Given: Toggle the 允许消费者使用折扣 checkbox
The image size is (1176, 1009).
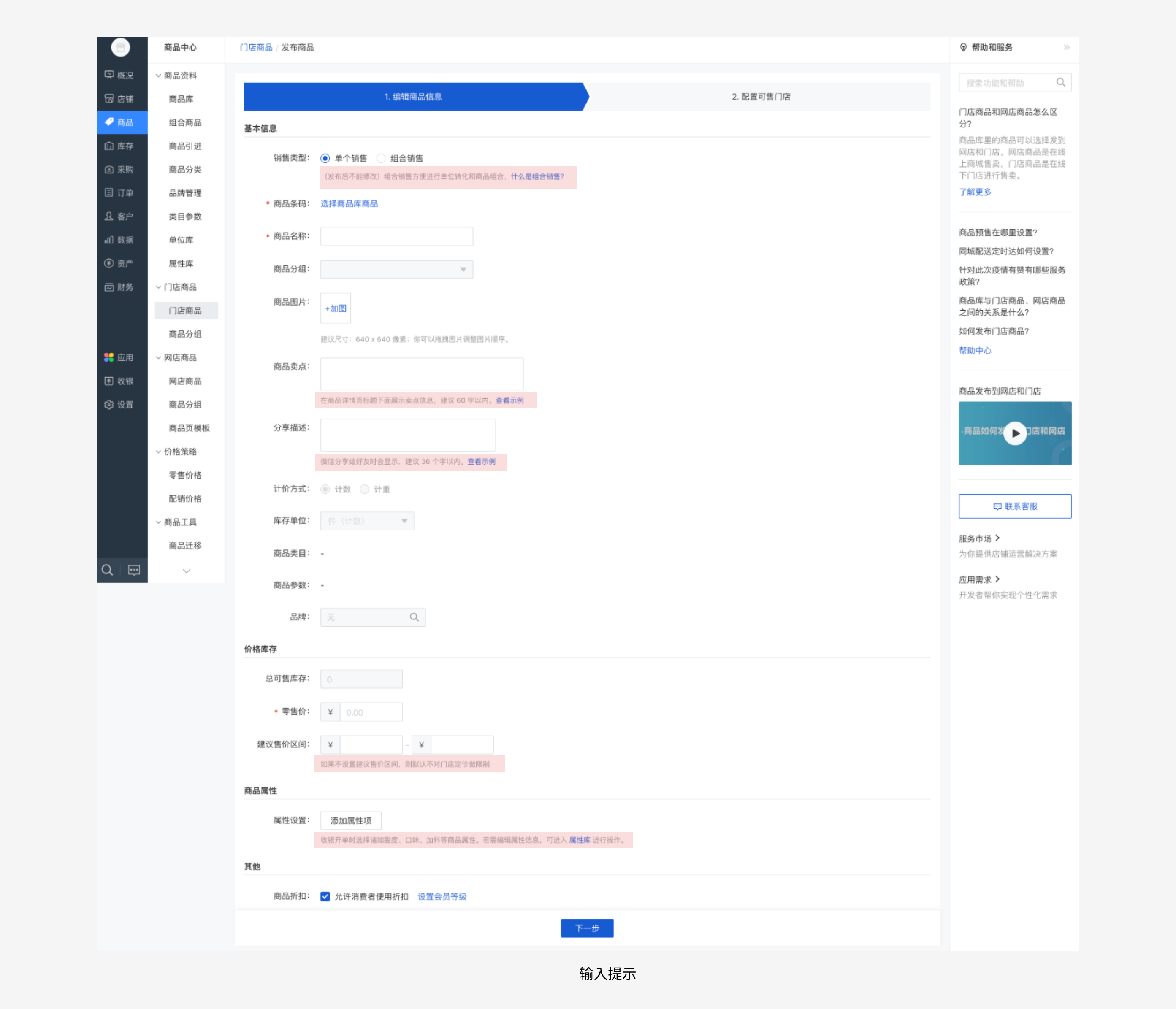Looking at the screenshot, I should pyautogui.click(x=325, y=896).
